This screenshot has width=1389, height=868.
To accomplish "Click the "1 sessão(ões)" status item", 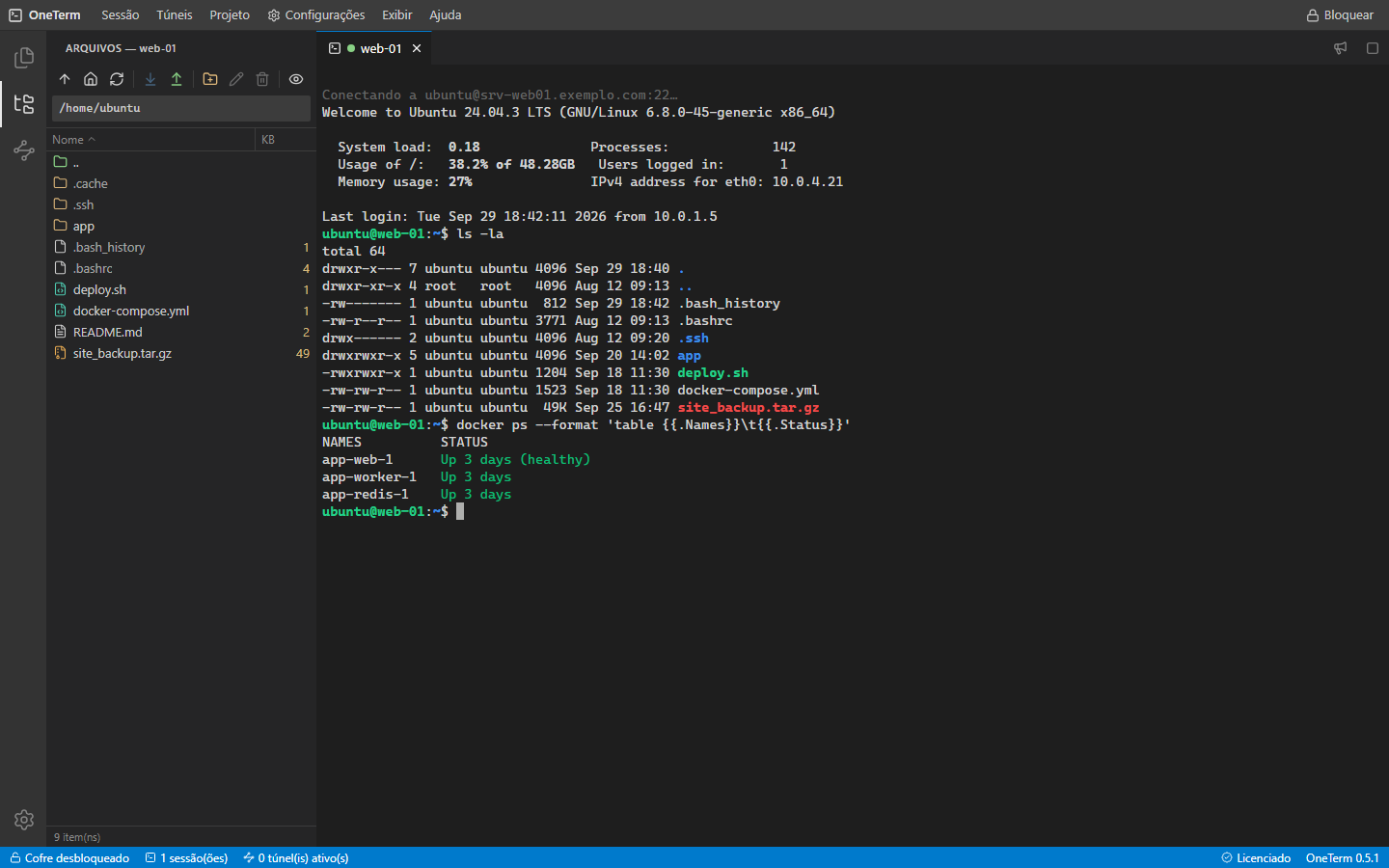I will pyautogui.click(x=187, y=858).
